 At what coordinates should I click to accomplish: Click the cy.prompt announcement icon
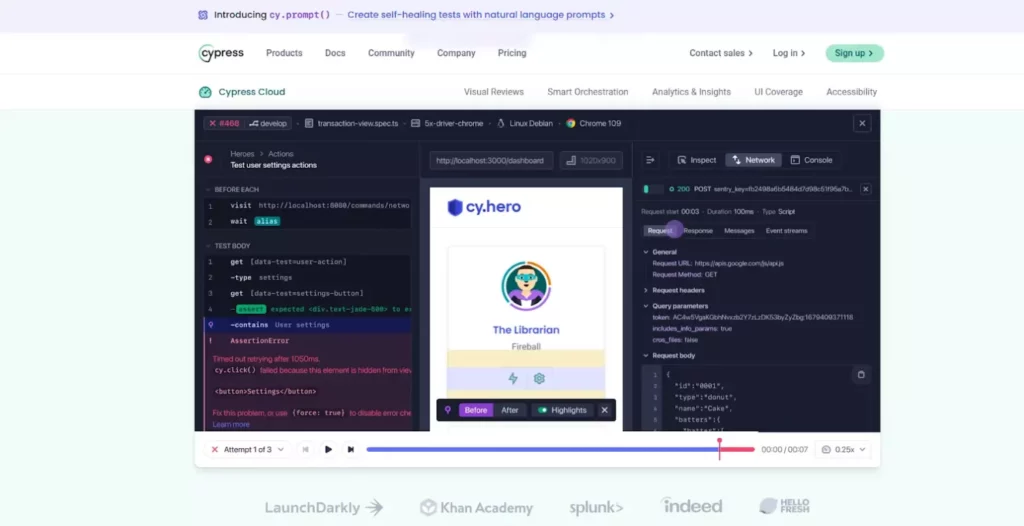point(203,15)
